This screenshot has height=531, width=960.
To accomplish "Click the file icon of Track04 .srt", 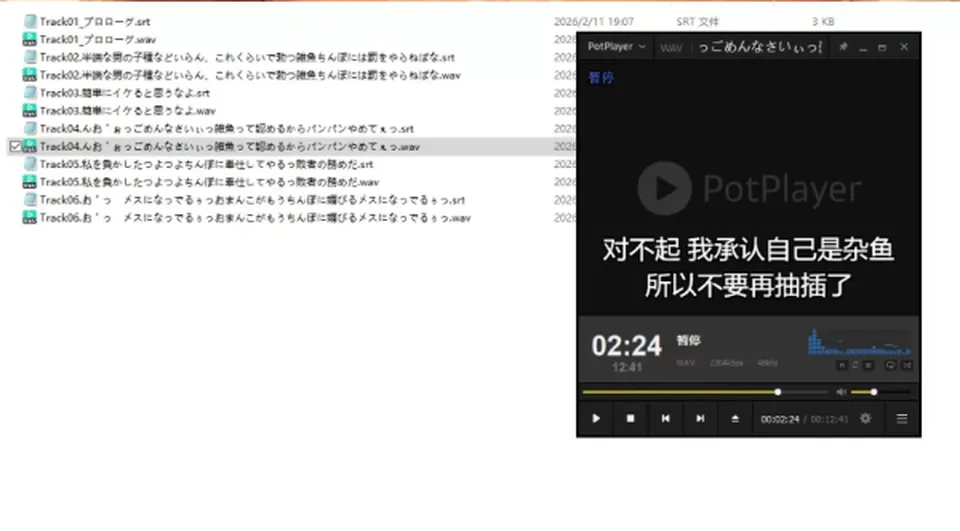I will click(x=29, y=128).
